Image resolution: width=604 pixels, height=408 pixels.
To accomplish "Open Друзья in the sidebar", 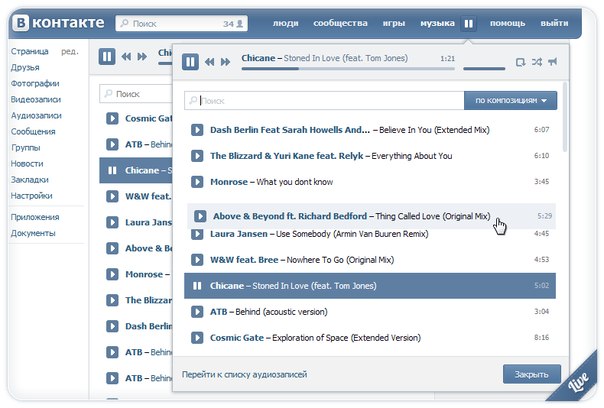I will coord(25,68).
